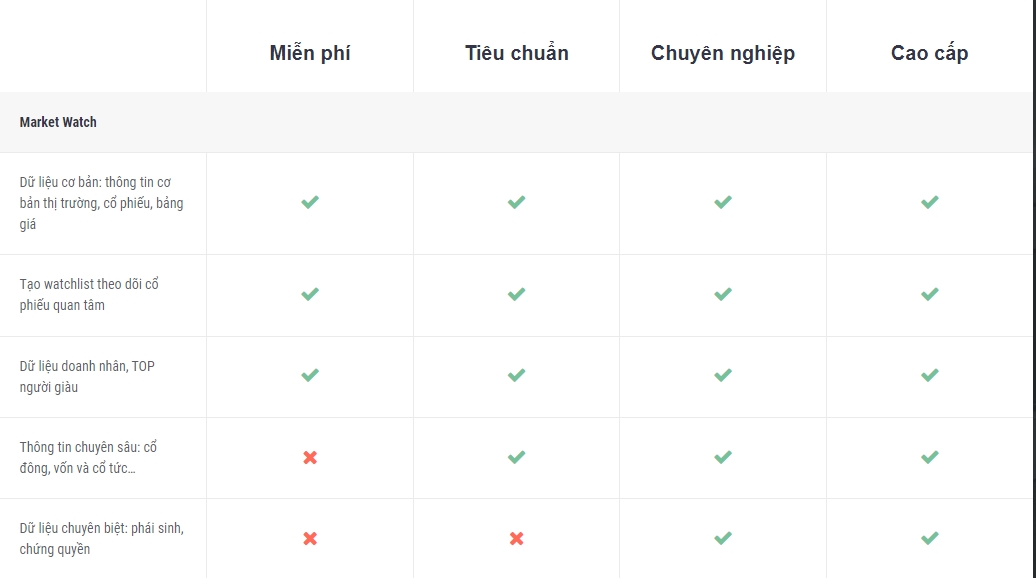
Task: Click the Dữ liệu cơ bản feature description
Action: click(x=102, y=203)
